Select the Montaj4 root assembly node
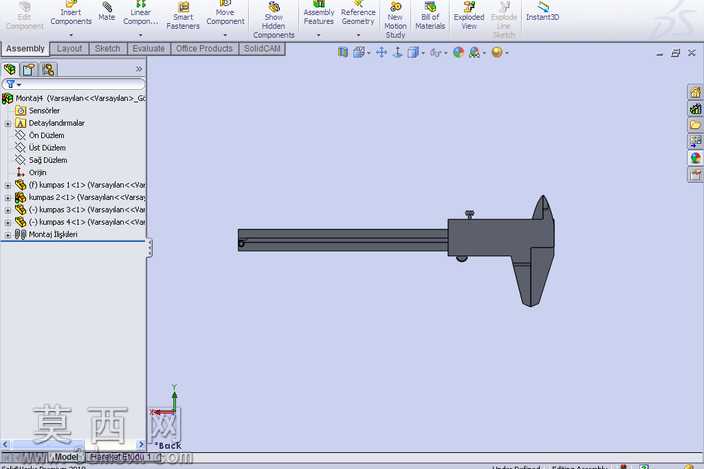The image size is (704, 469). [x=74, y=98]
